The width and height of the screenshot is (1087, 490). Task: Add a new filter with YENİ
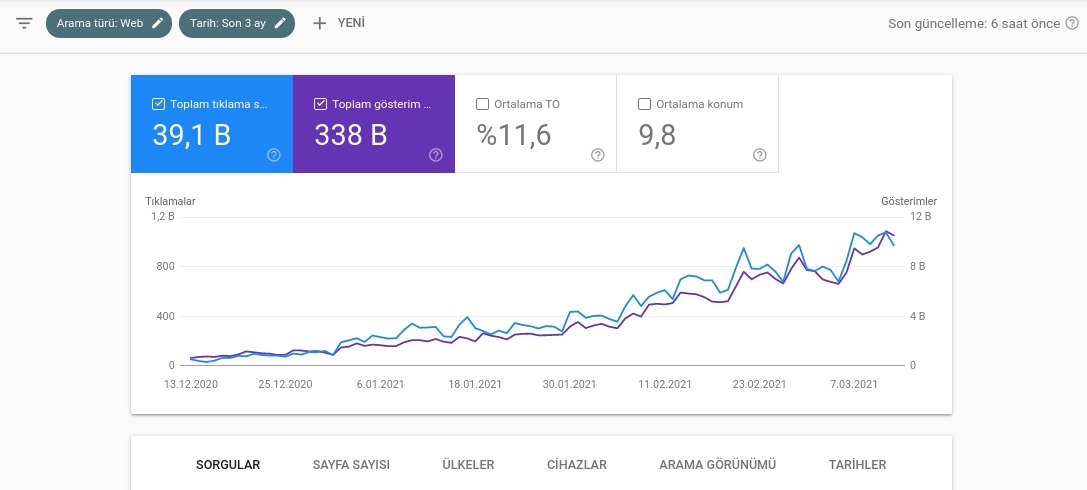click(339, 23)
